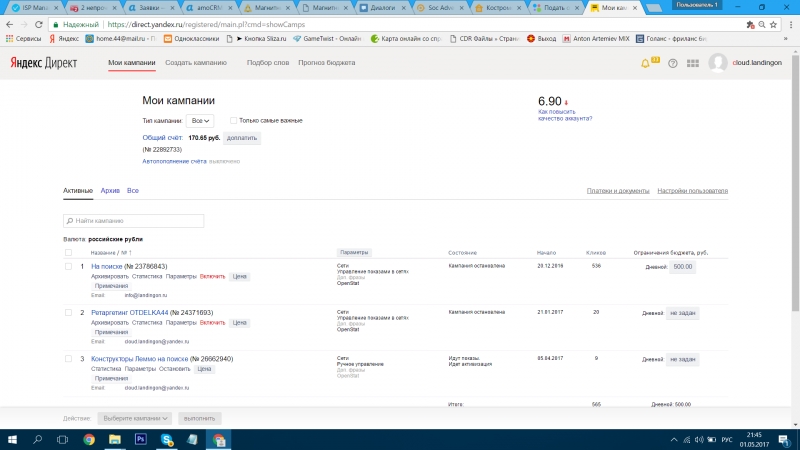
Task: Click Цена button for На поиске
Action: click(239, 277)
